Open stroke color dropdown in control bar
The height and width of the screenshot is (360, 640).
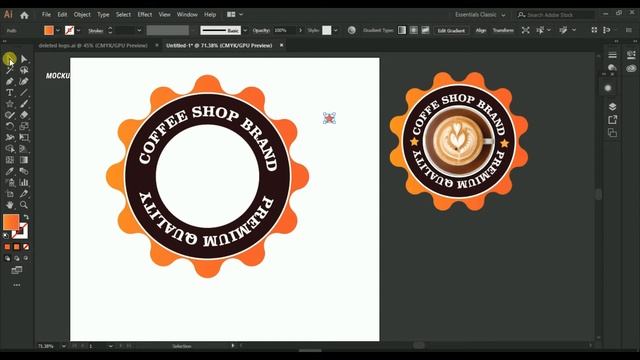pos(78,30)
